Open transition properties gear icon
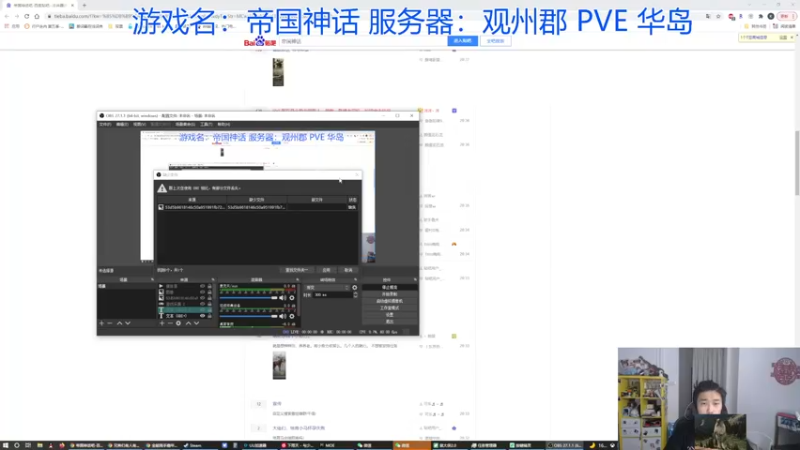The height and width of the screenshot is (450, 800). tap(355, 288)
